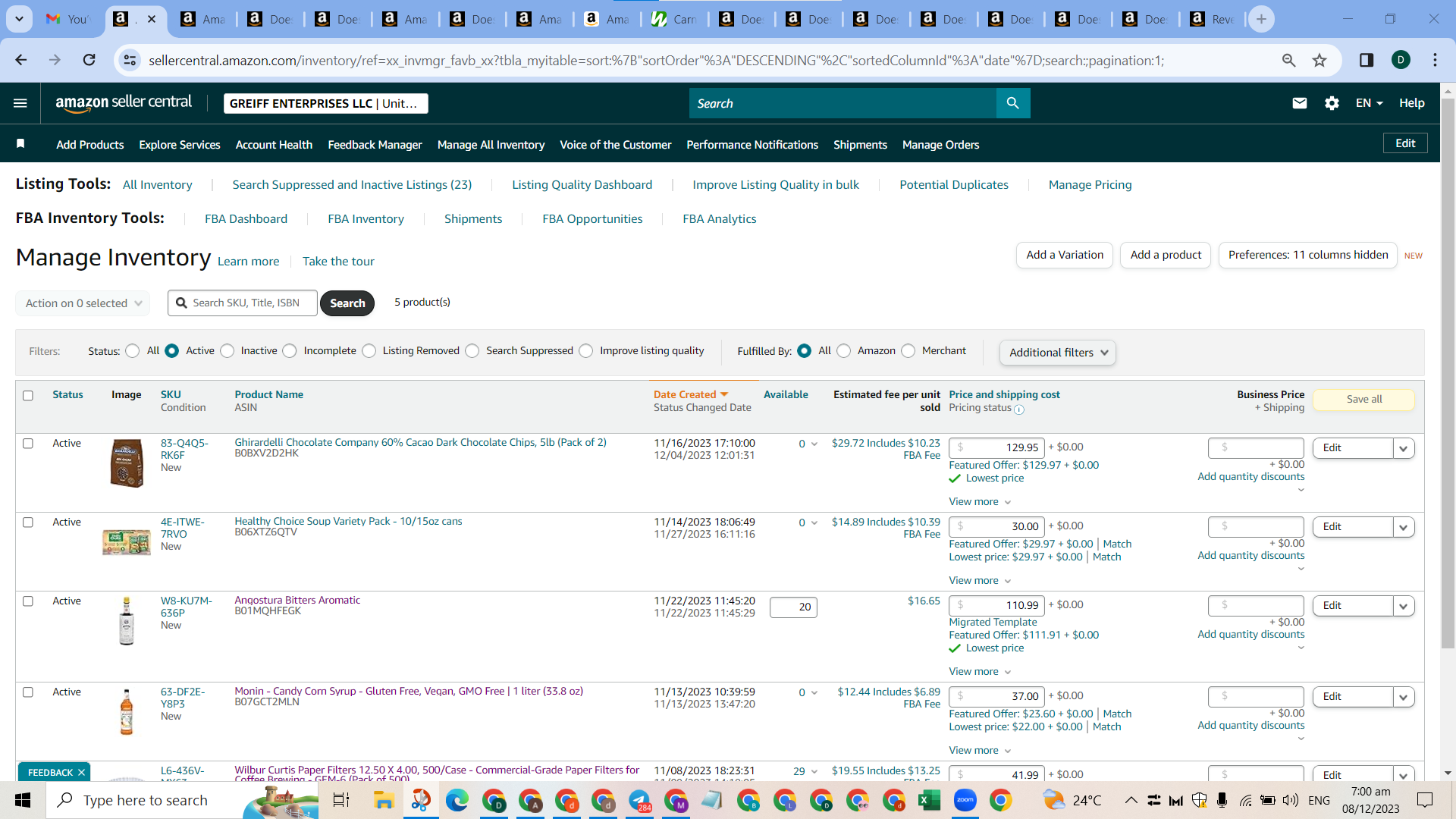Open the Chrome profile avatar D

coord(1401,60)
